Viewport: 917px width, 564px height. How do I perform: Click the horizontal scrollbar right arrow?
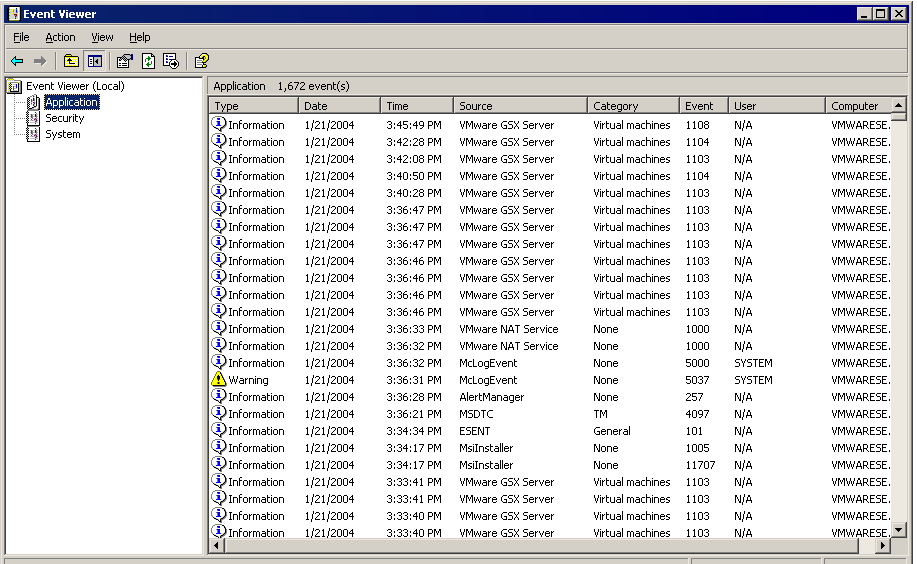(x=882, y=546)
